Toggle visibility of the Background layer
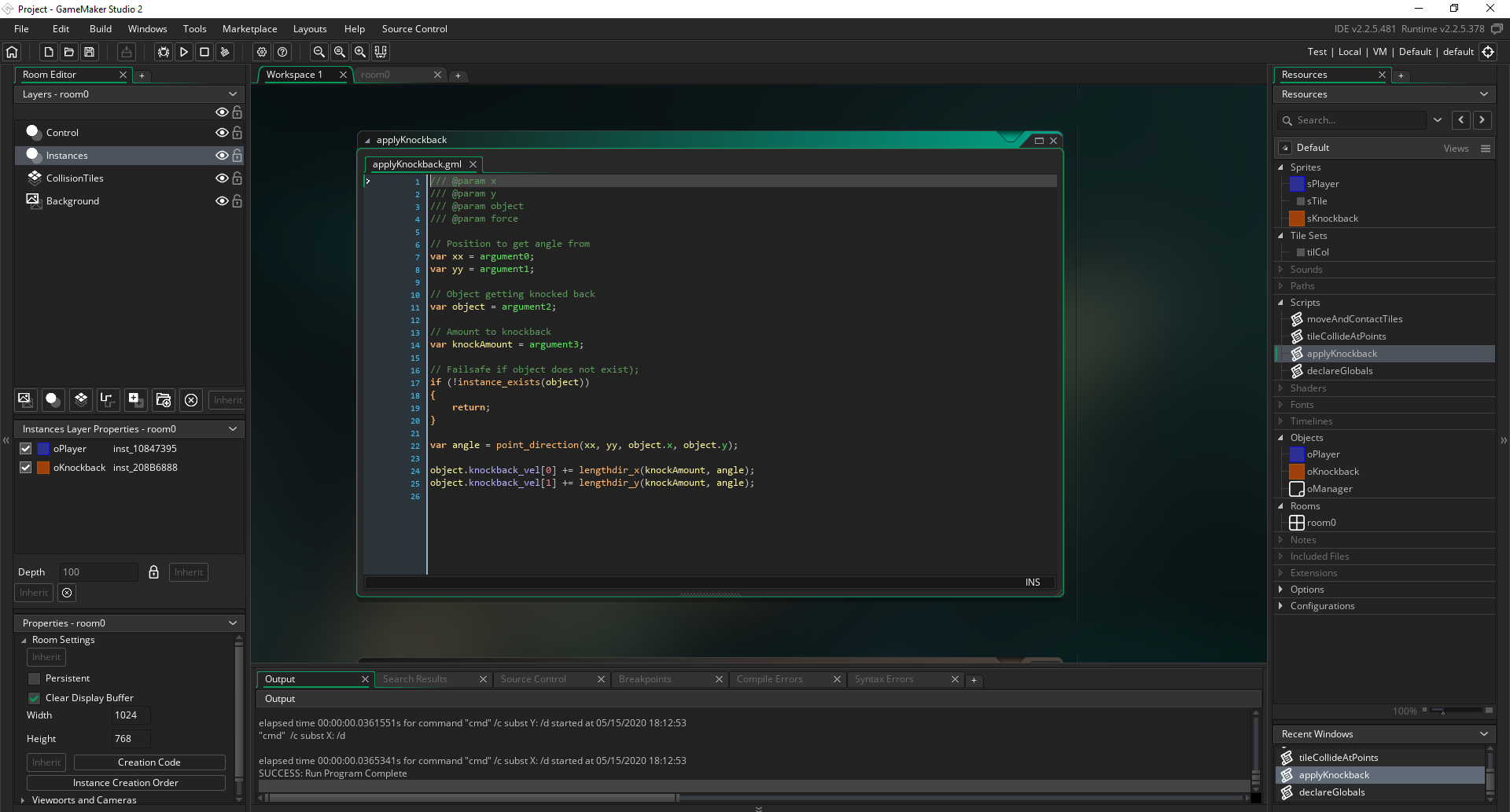 [x=221, y=201]
